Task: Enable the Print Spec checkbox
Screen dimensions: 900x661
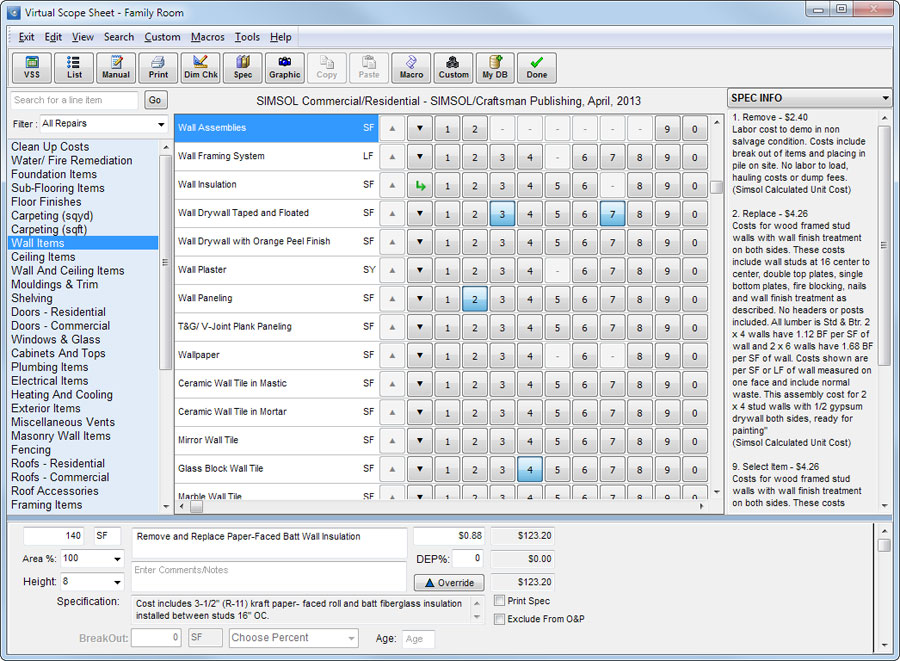Action: tap(500, 601)
